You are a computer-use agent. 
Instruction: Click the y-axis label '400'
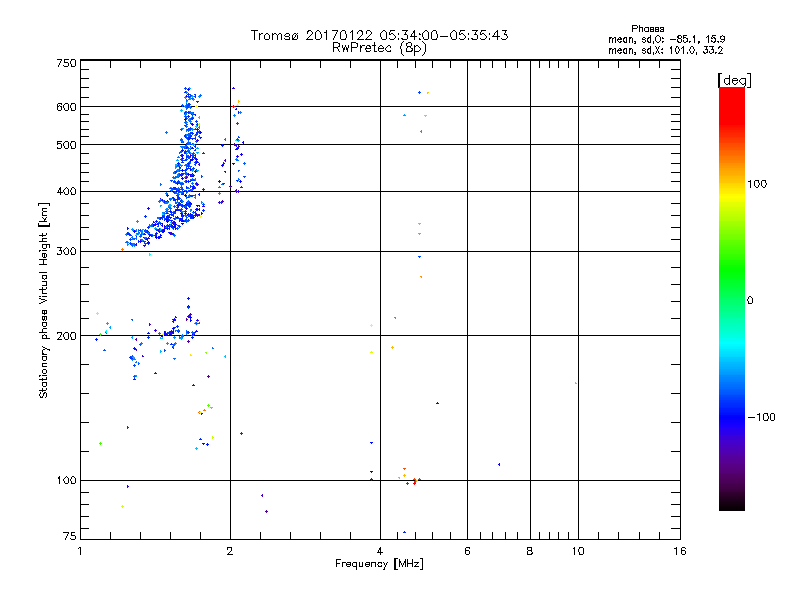pyautogui.click(x=66, y=191)
